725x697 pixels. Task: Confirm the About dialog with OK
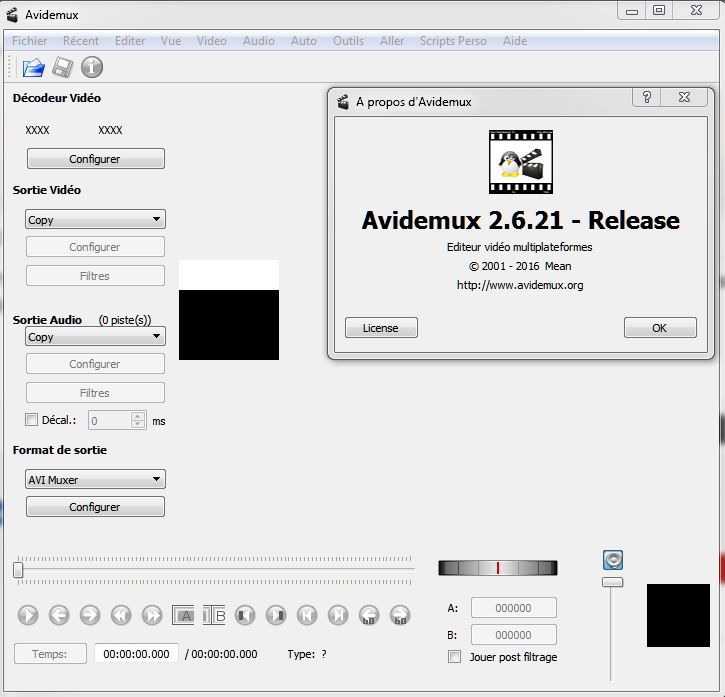[x=660, y=328]
